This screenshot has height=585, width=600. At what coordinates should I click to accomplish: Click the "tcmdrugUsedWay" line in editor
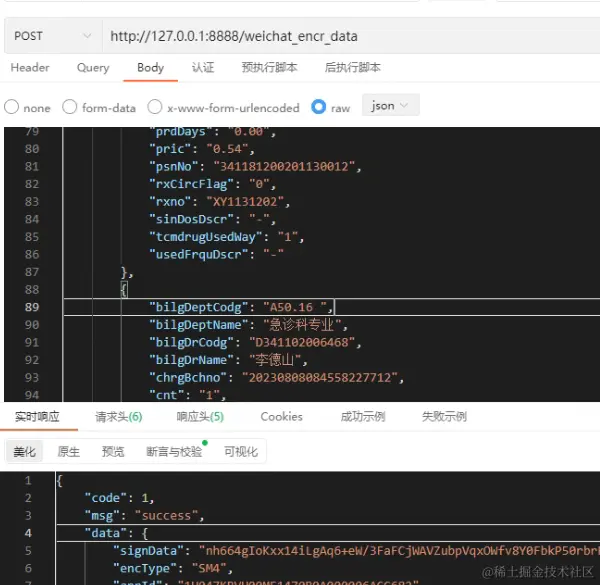click(x=227, y=237)
